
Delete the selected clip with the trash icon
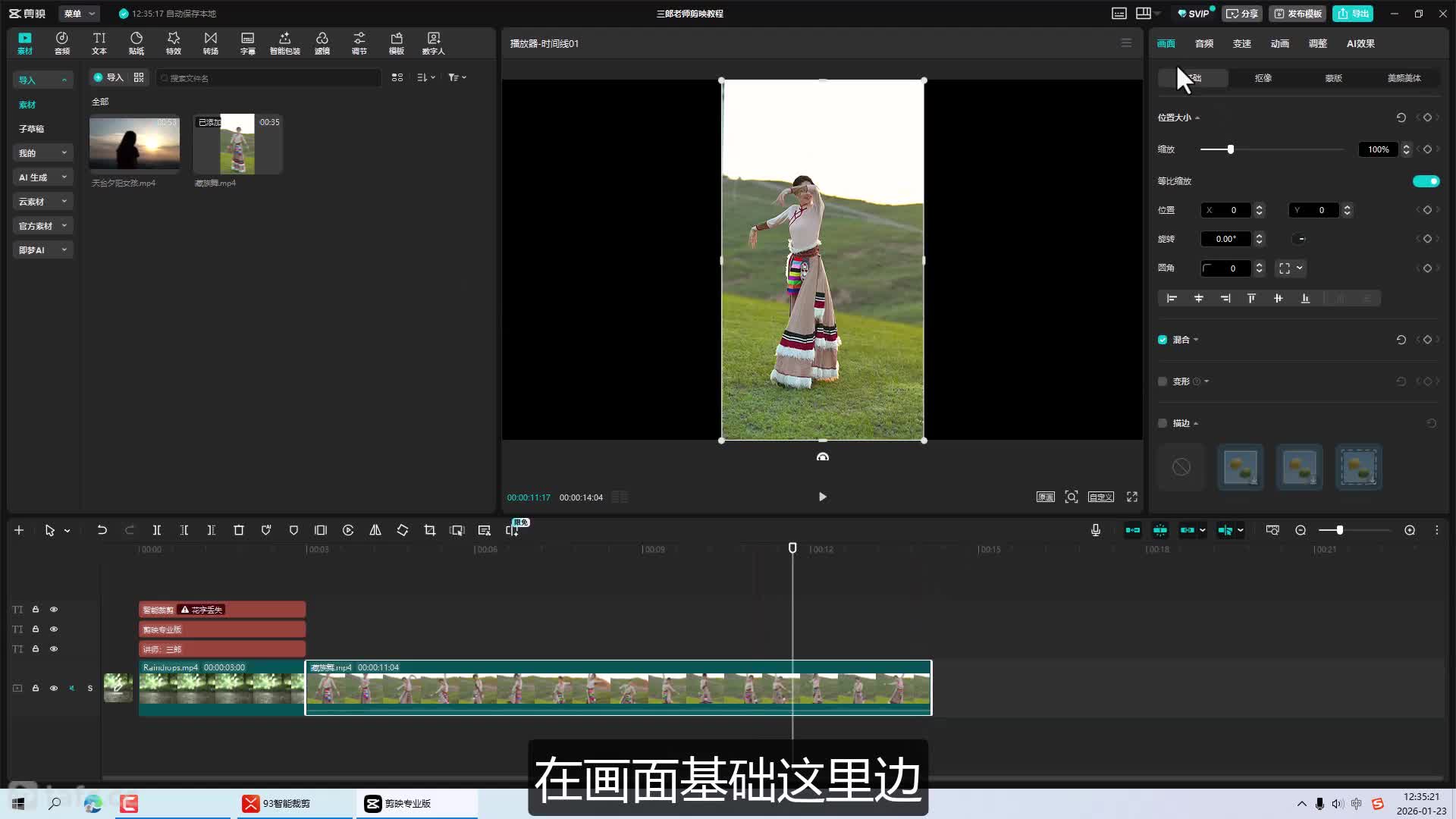(x=238, y=530)
